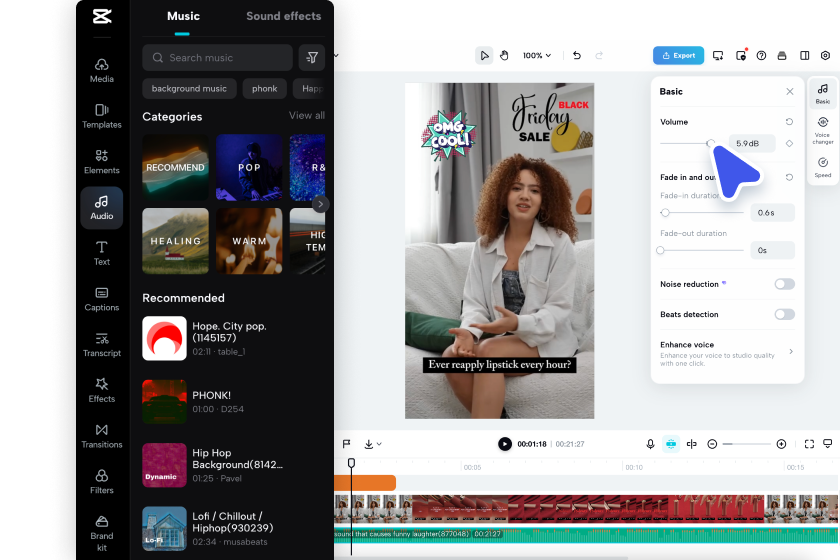Enable the Noise reduction switch
This screenshot has height=560, width=840.
(x=784, y=284)
